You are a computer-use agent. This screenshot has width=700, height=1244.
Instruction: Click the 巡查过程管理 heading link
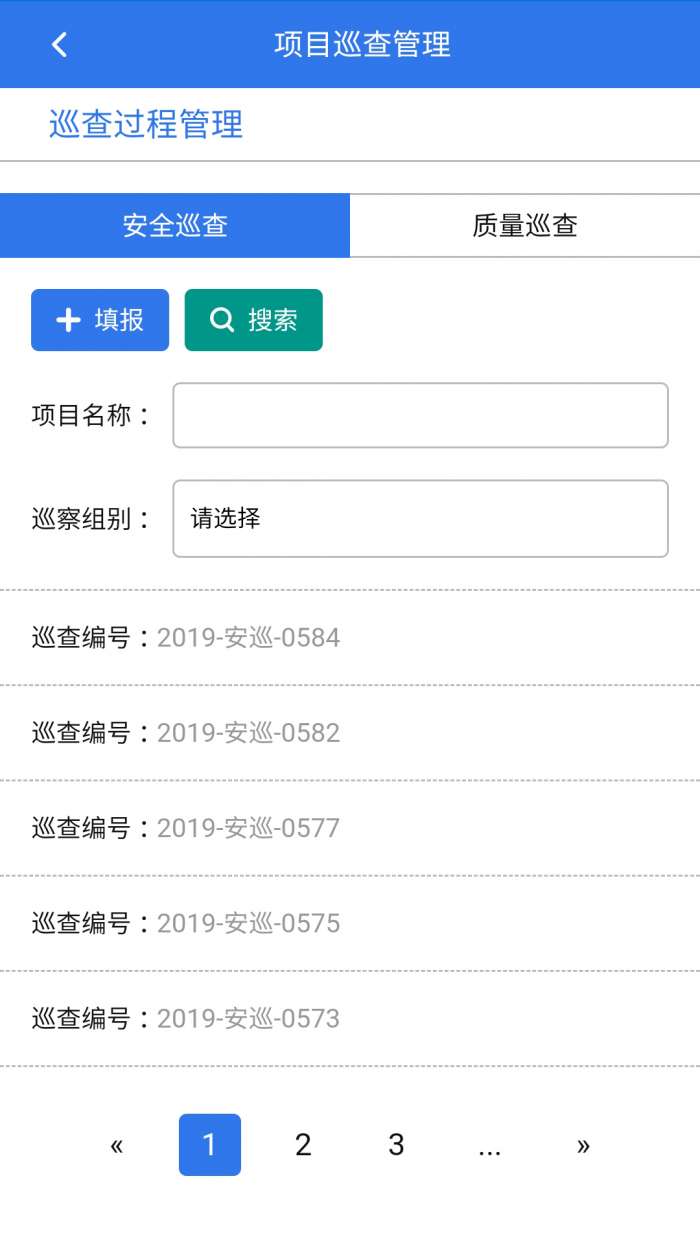(146, 124)
